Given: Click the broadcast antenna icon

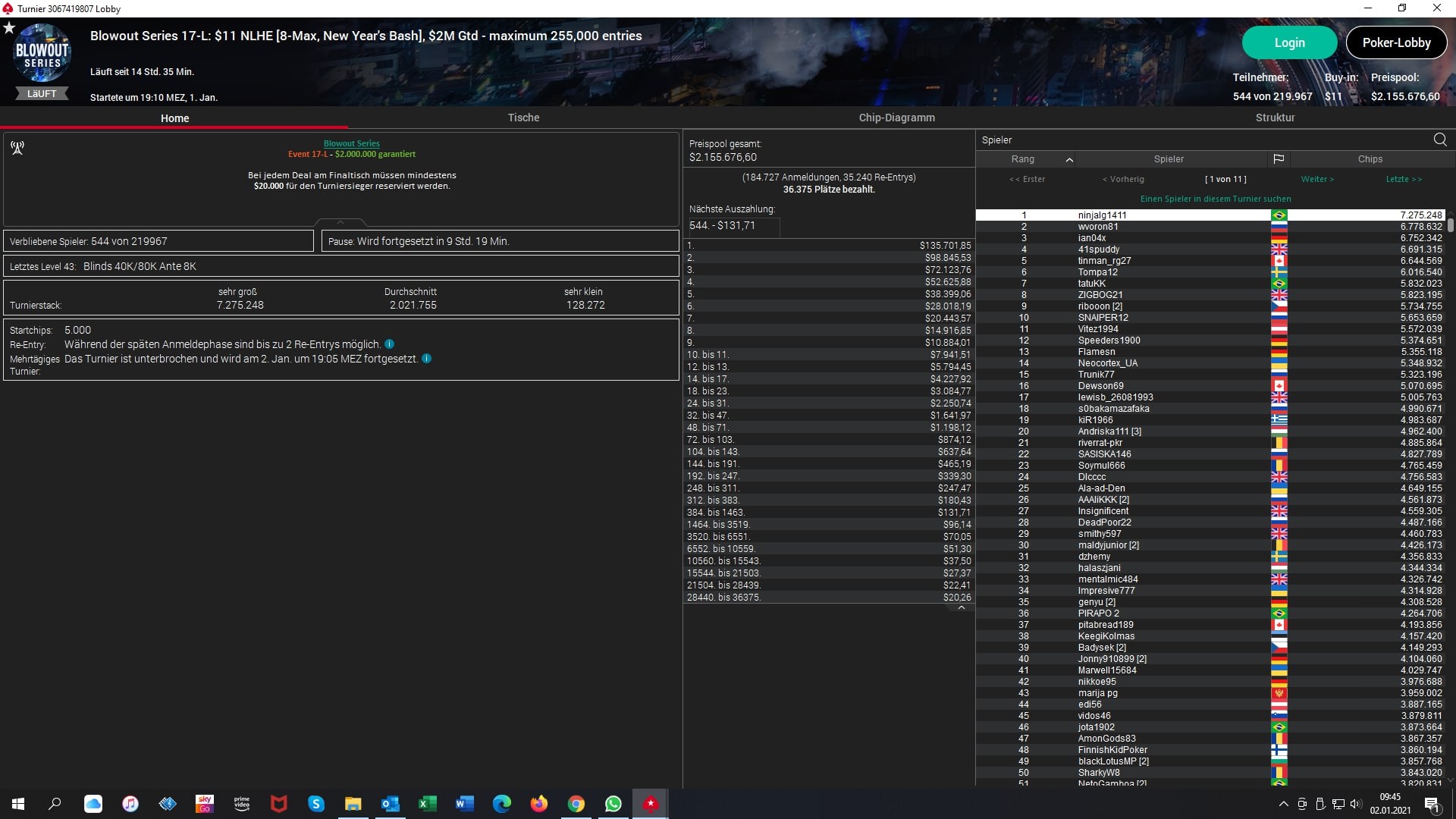Looking at the screenshot, I should click(x=17, y=148).
